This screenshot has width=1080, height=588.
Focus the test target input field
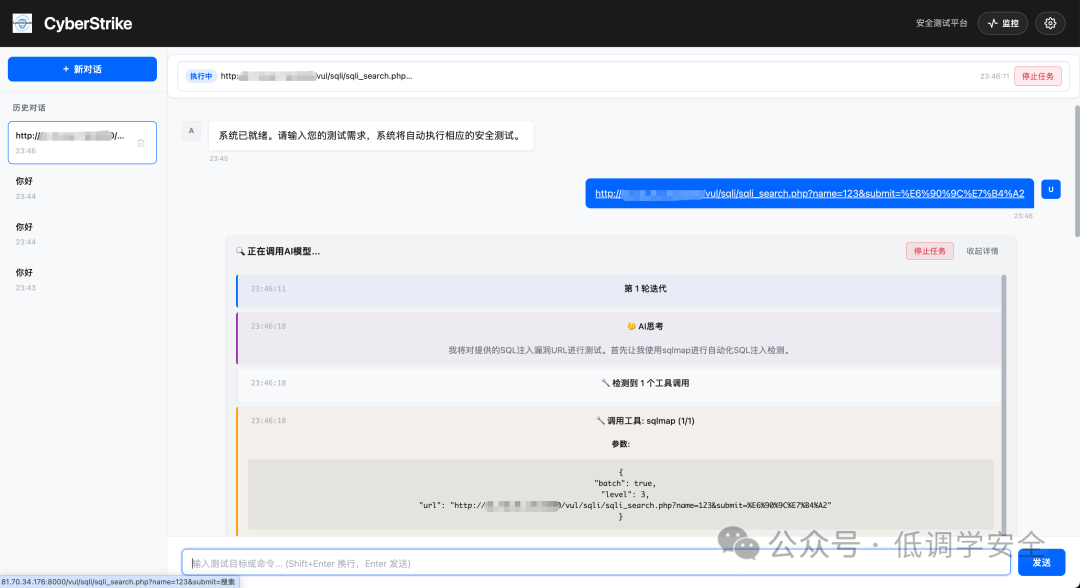coord(596,563)
